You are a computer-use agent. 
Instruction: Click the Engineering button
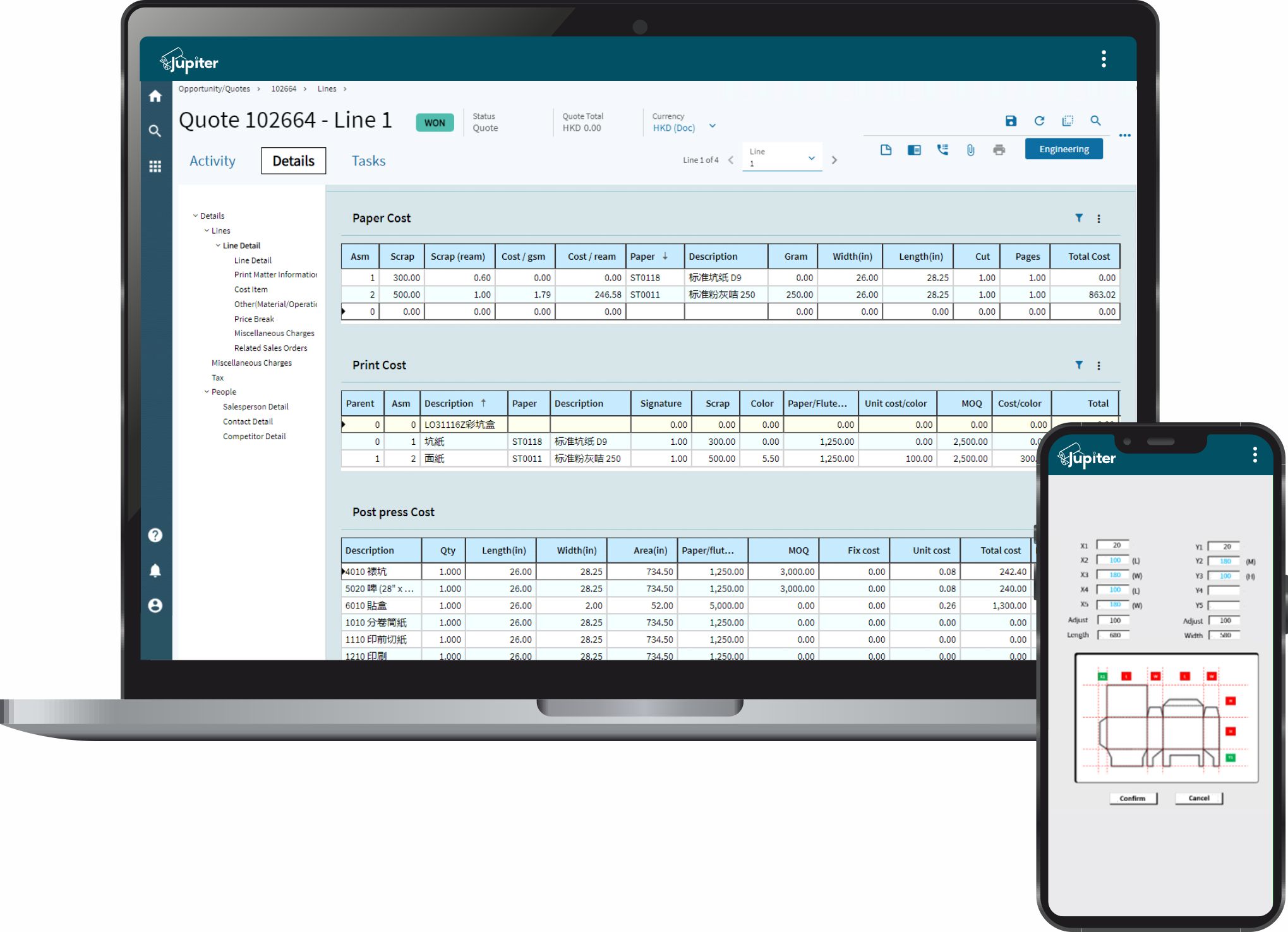tap(1064, 148)
